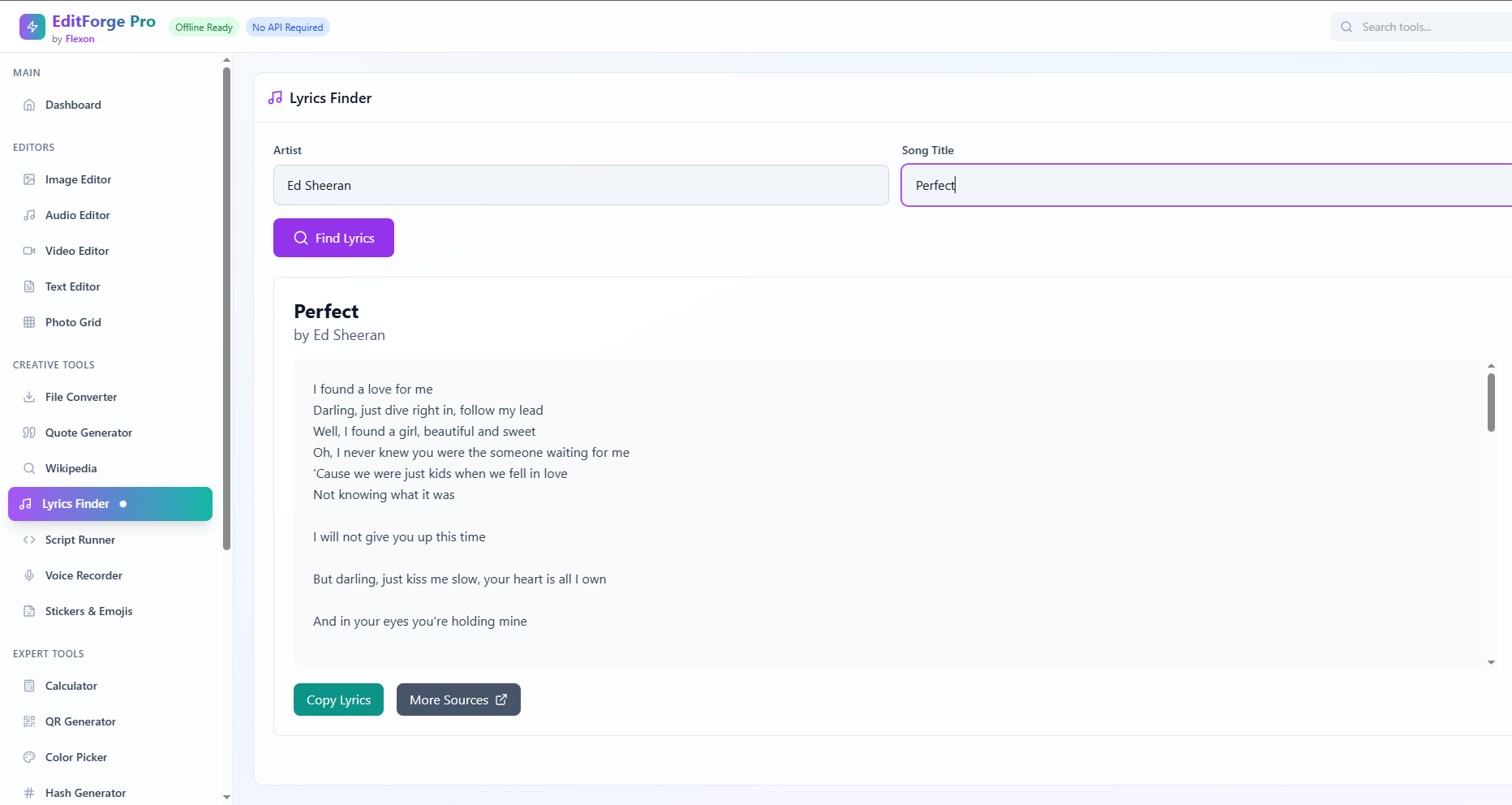Focus the Artist input field
Image resolution: width=1512 pixels, height=805 pixels.
click(x=581, y=185)
